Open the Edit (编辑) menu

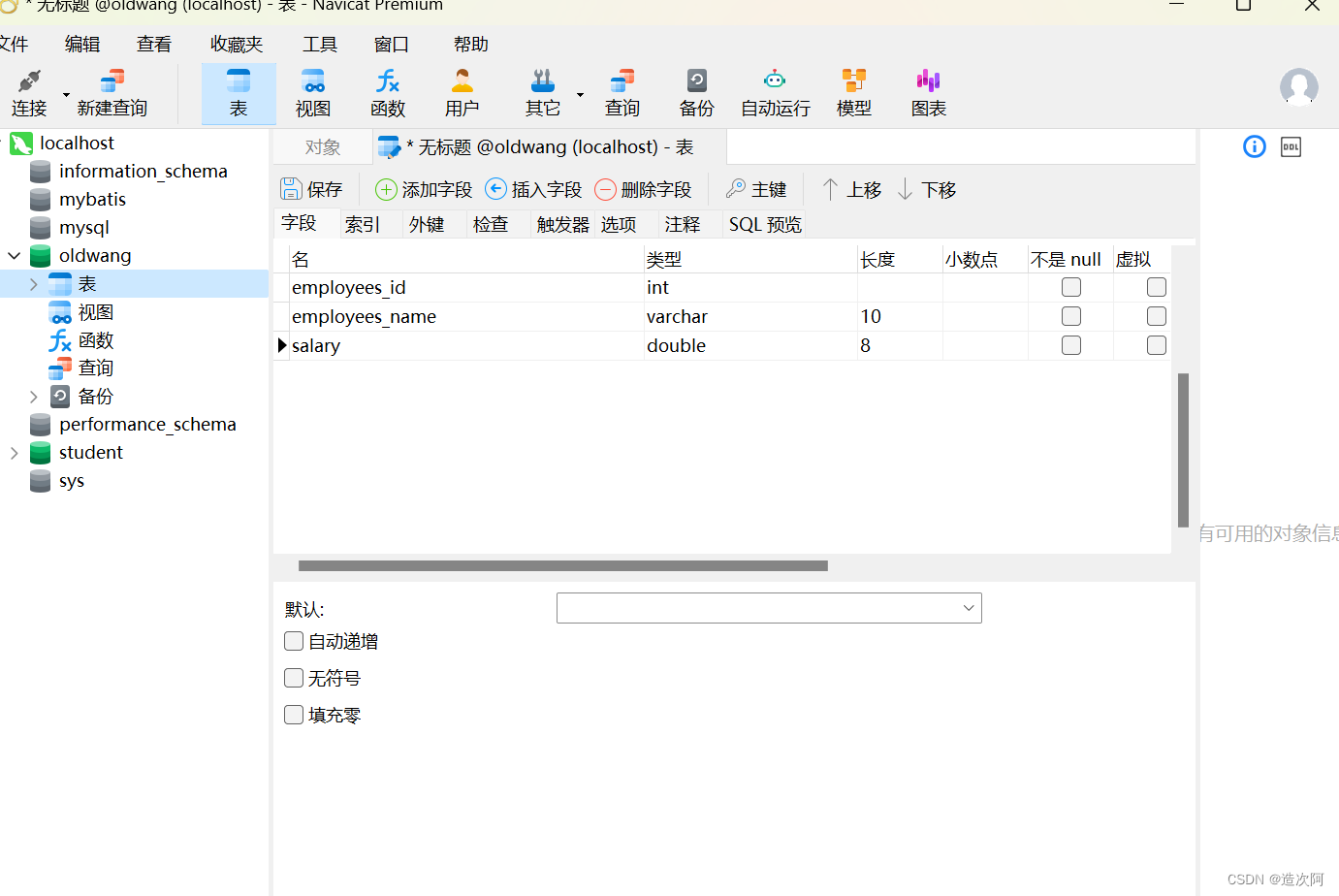(82, 45)
